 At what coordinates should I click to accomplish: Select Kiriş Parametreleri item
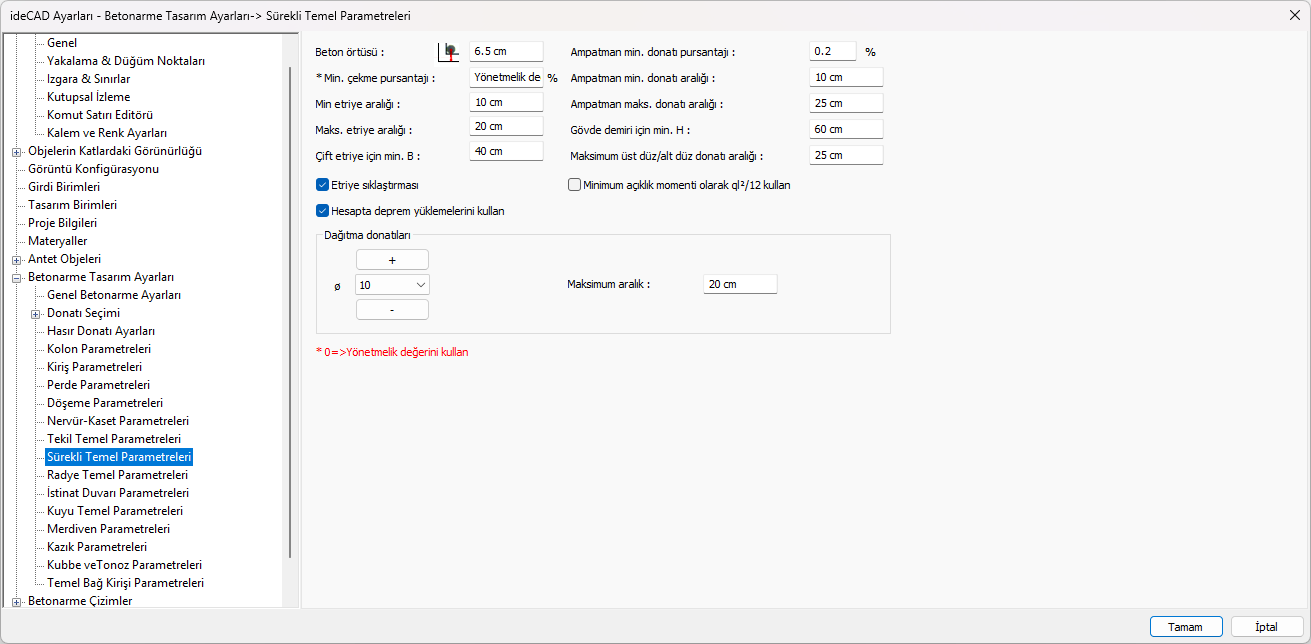pos(94,368)
